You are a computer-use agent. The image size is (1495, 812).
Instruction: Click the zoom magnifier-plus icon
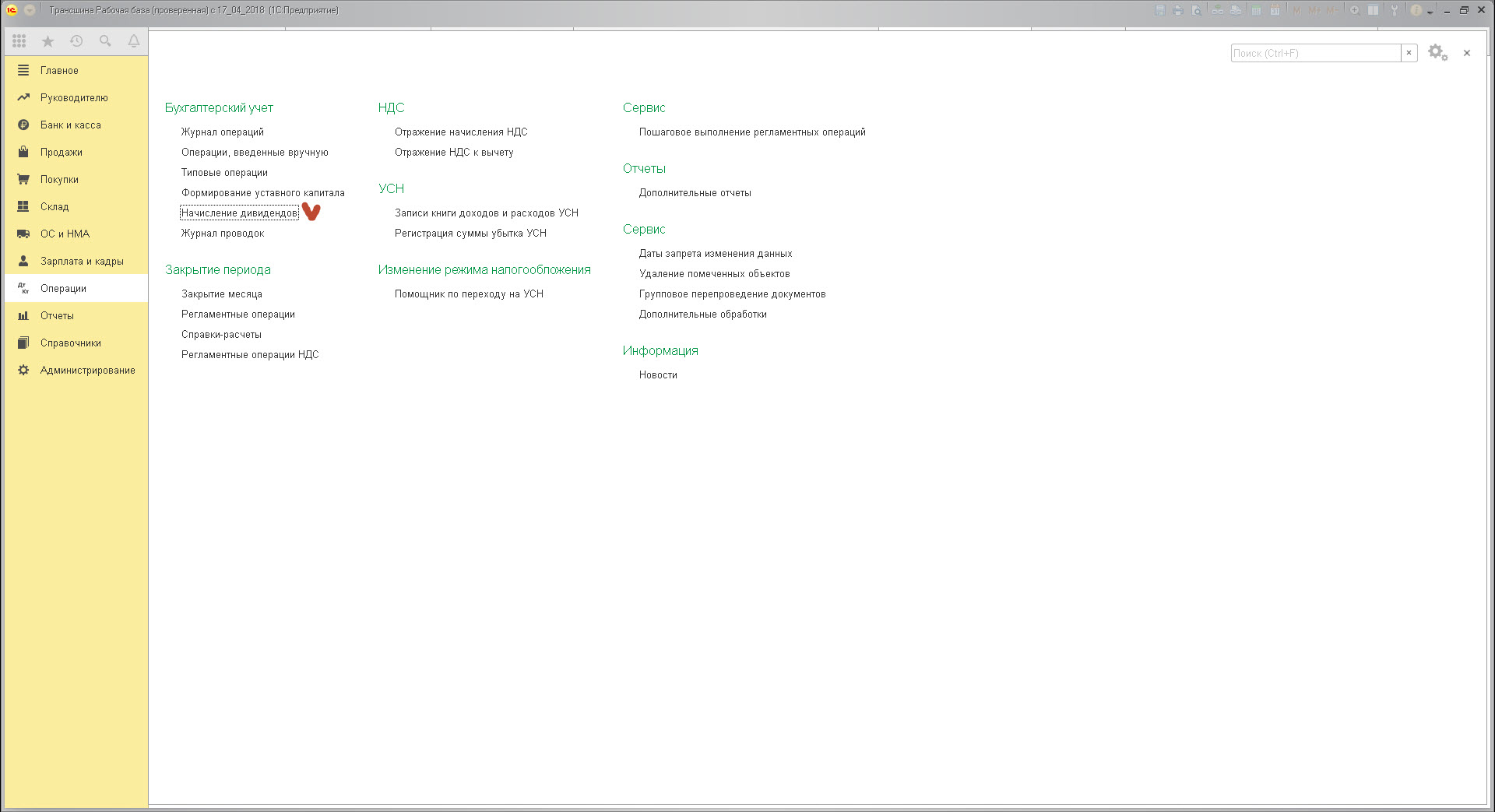pos(1355,10)
